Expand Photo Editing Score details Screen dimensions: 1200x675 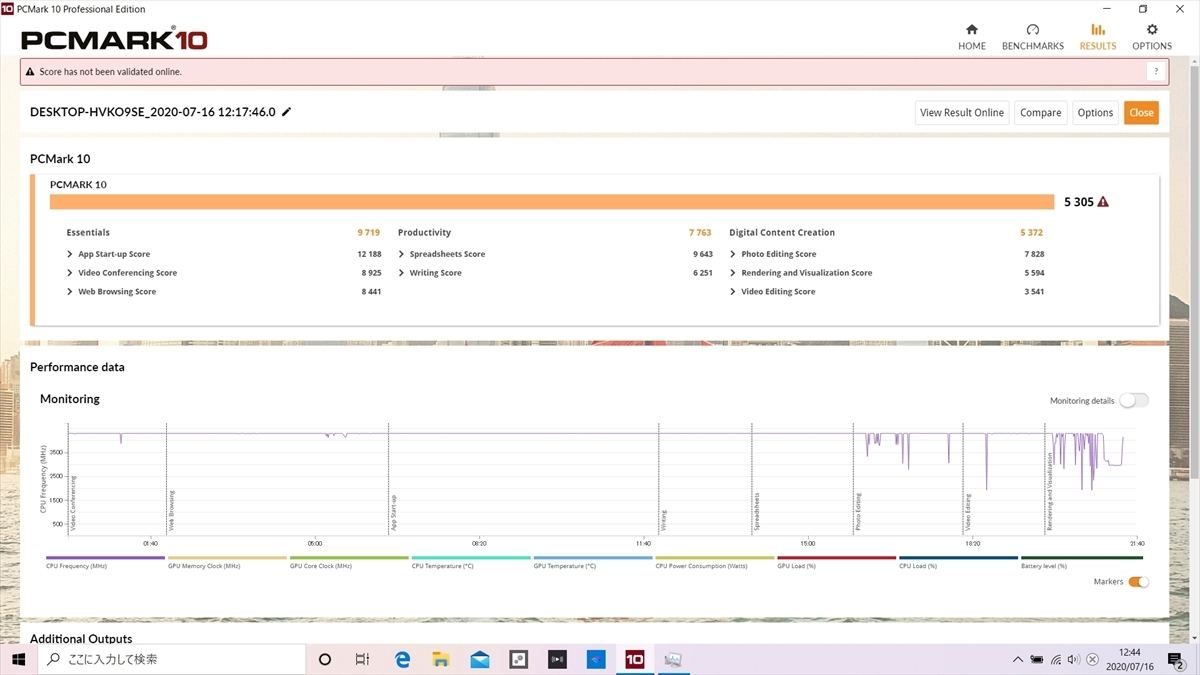(733, 254)
